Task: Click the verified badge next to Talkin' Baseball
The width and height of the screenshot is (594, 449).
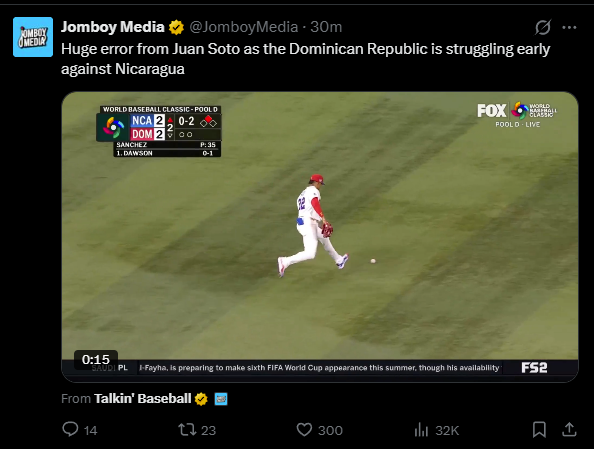Action: (201, 399)
